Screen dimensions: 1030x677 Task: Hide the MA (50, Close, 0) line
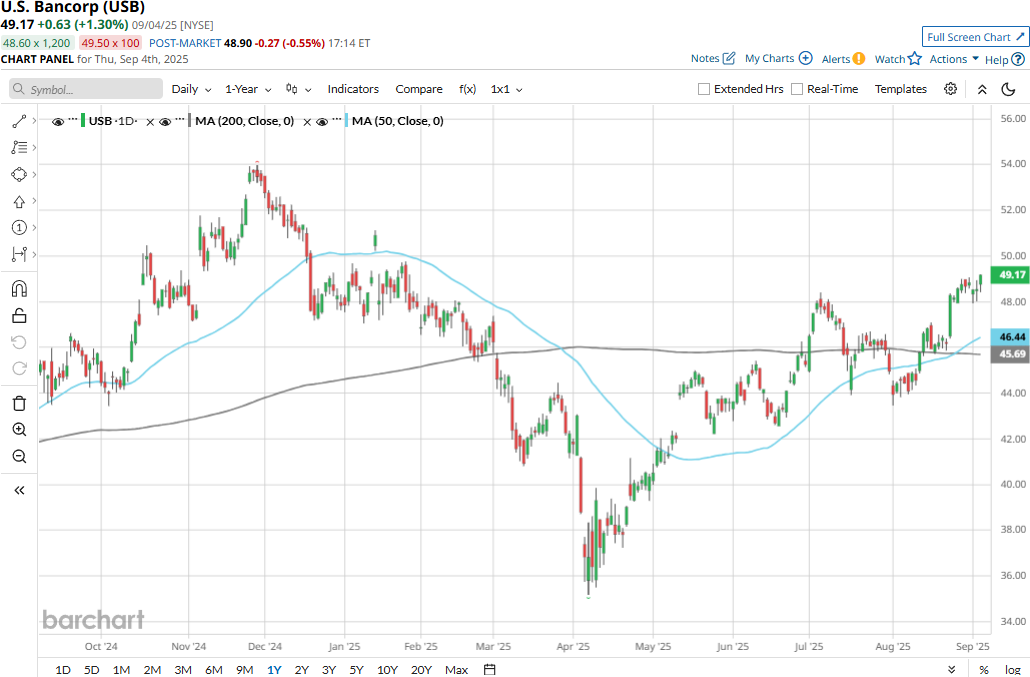pos(322,121)
